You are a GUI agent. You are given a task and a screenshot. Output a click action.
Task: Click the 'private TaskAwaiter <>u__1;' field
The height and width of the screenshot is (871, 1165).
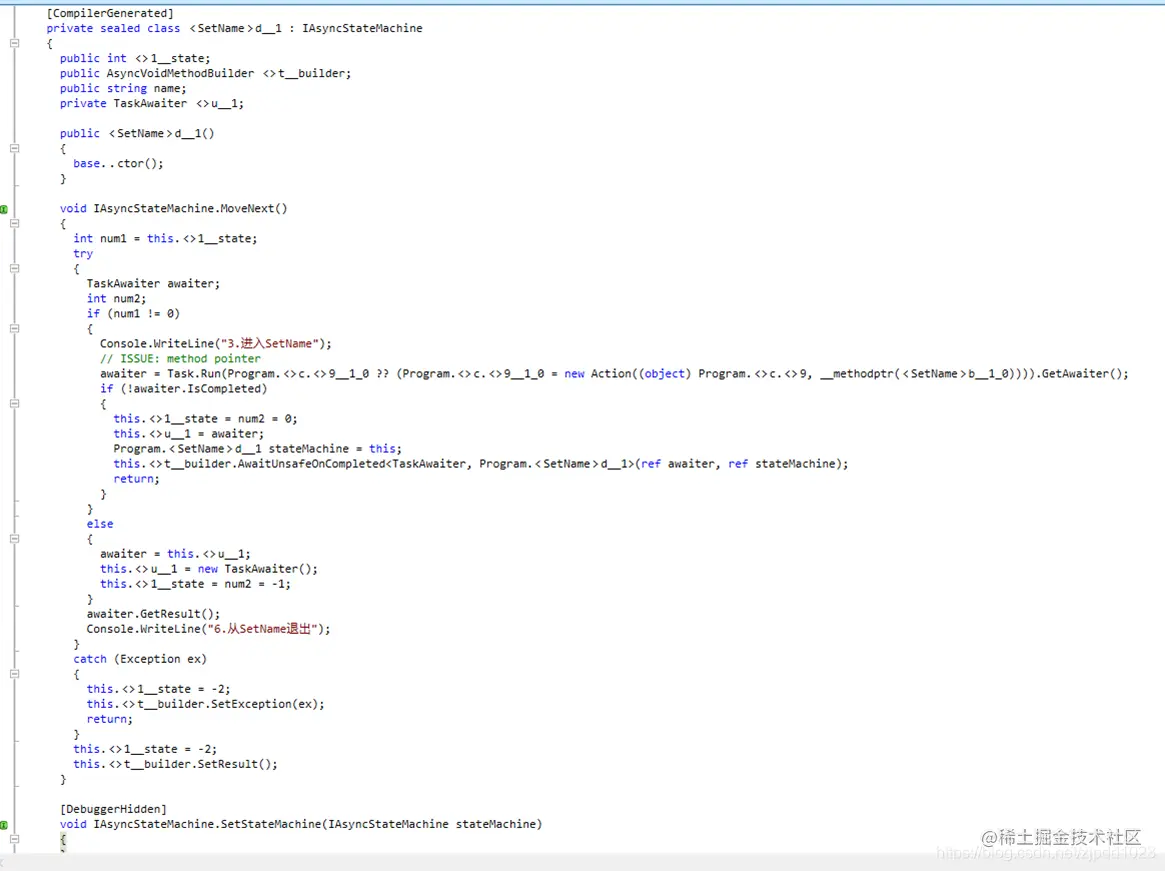(152, 103)
